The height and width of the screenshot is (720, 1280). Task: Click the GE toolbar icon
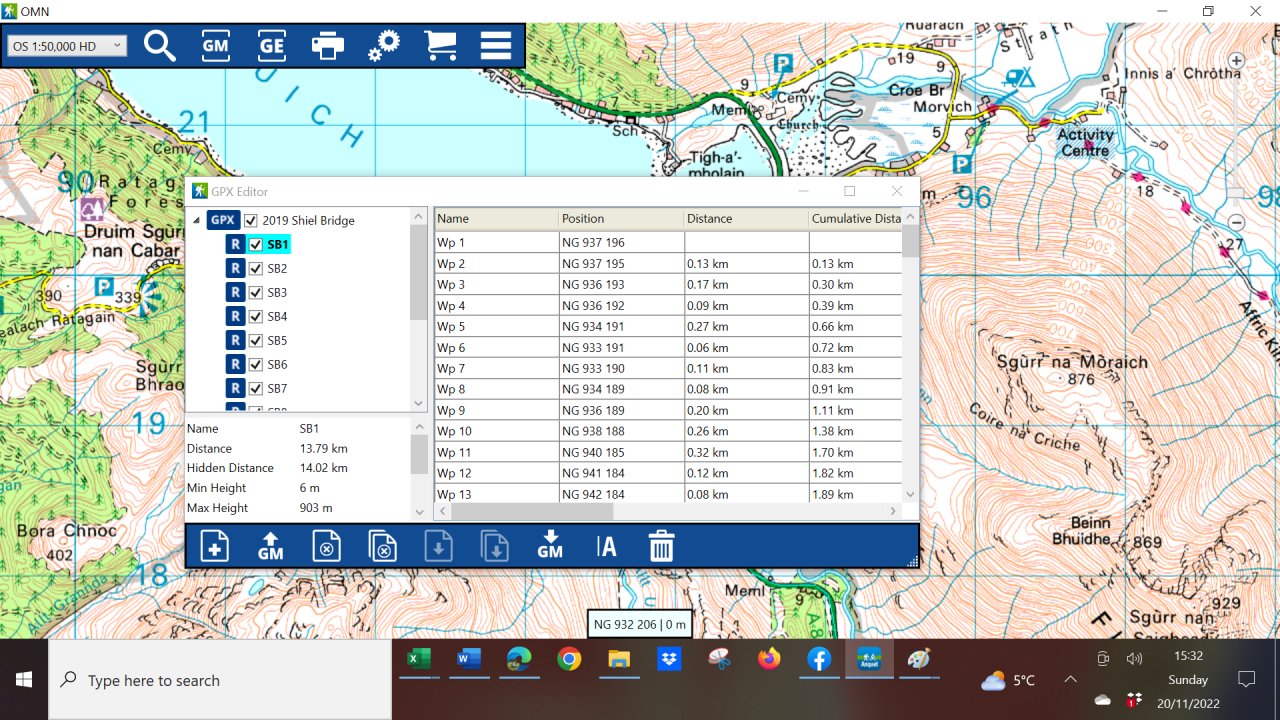click(271, 45)
